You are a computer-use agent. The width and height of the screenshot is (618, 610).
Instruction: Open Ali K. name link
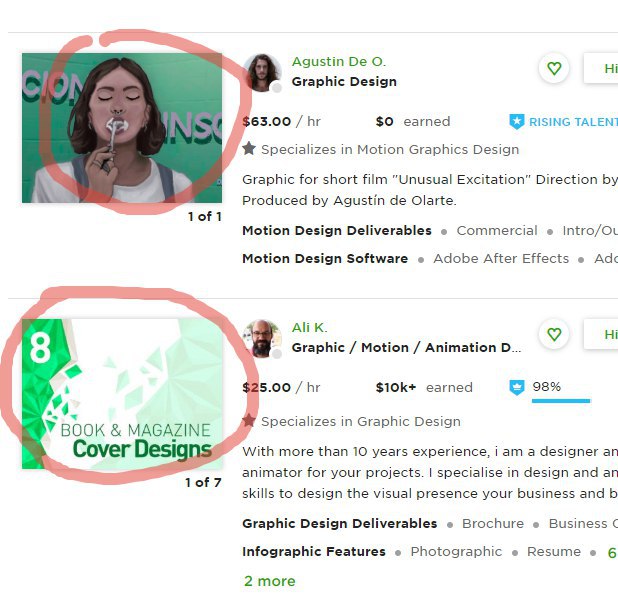point(309,327)
